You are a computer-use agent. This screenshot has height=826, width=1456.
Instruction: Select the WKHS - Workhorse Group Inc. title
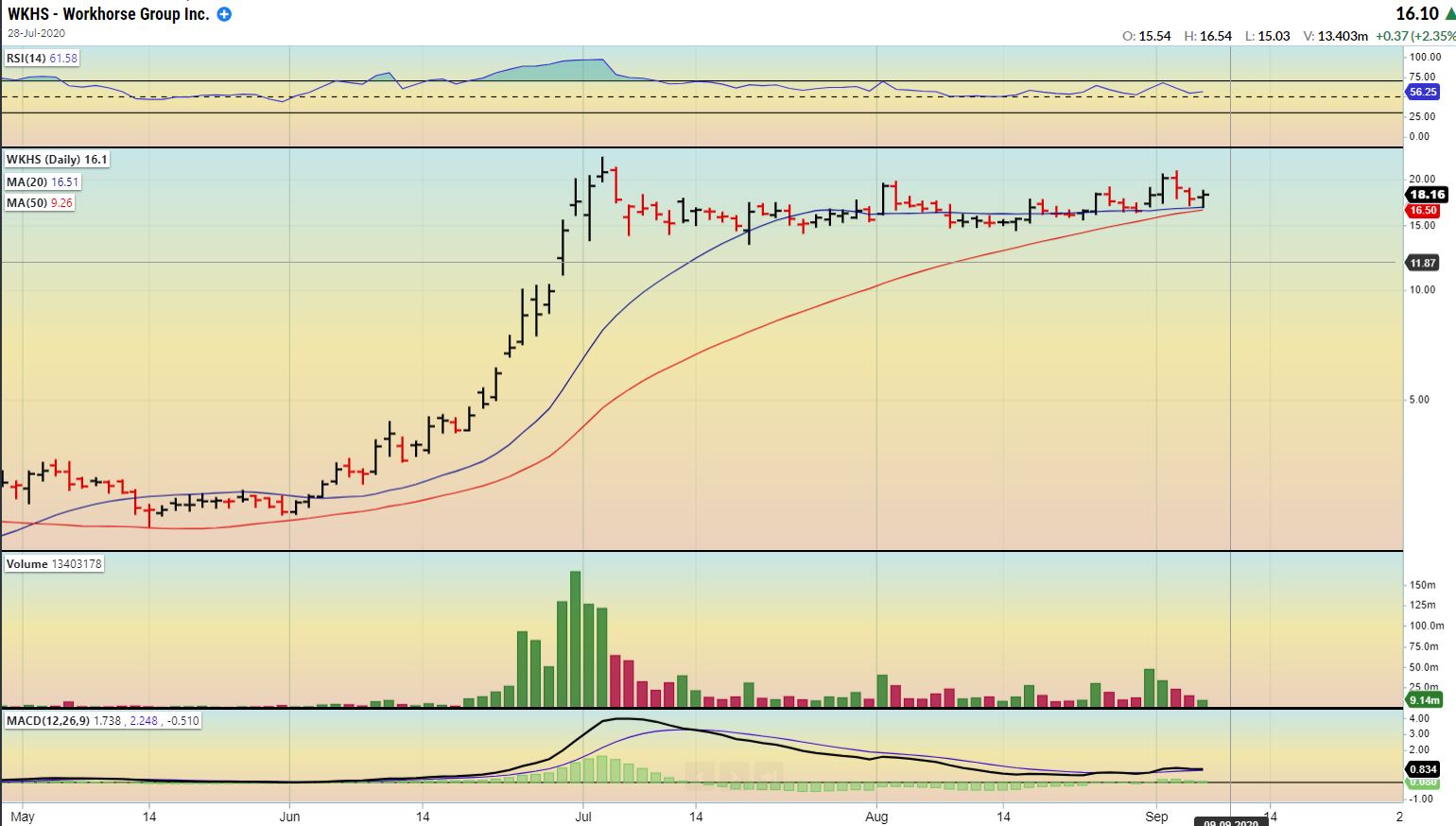point(109,14)
